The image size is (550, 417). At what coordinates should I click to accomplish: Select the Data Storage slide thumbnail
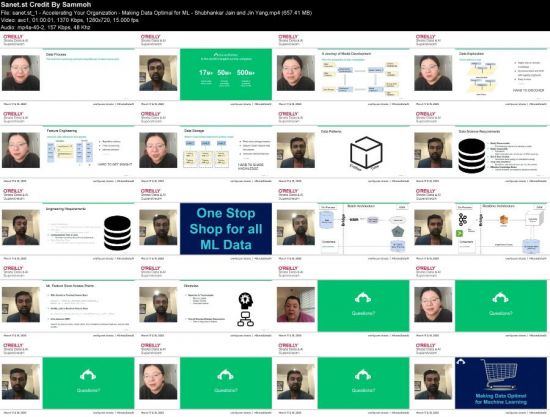[x=226, y=152]
